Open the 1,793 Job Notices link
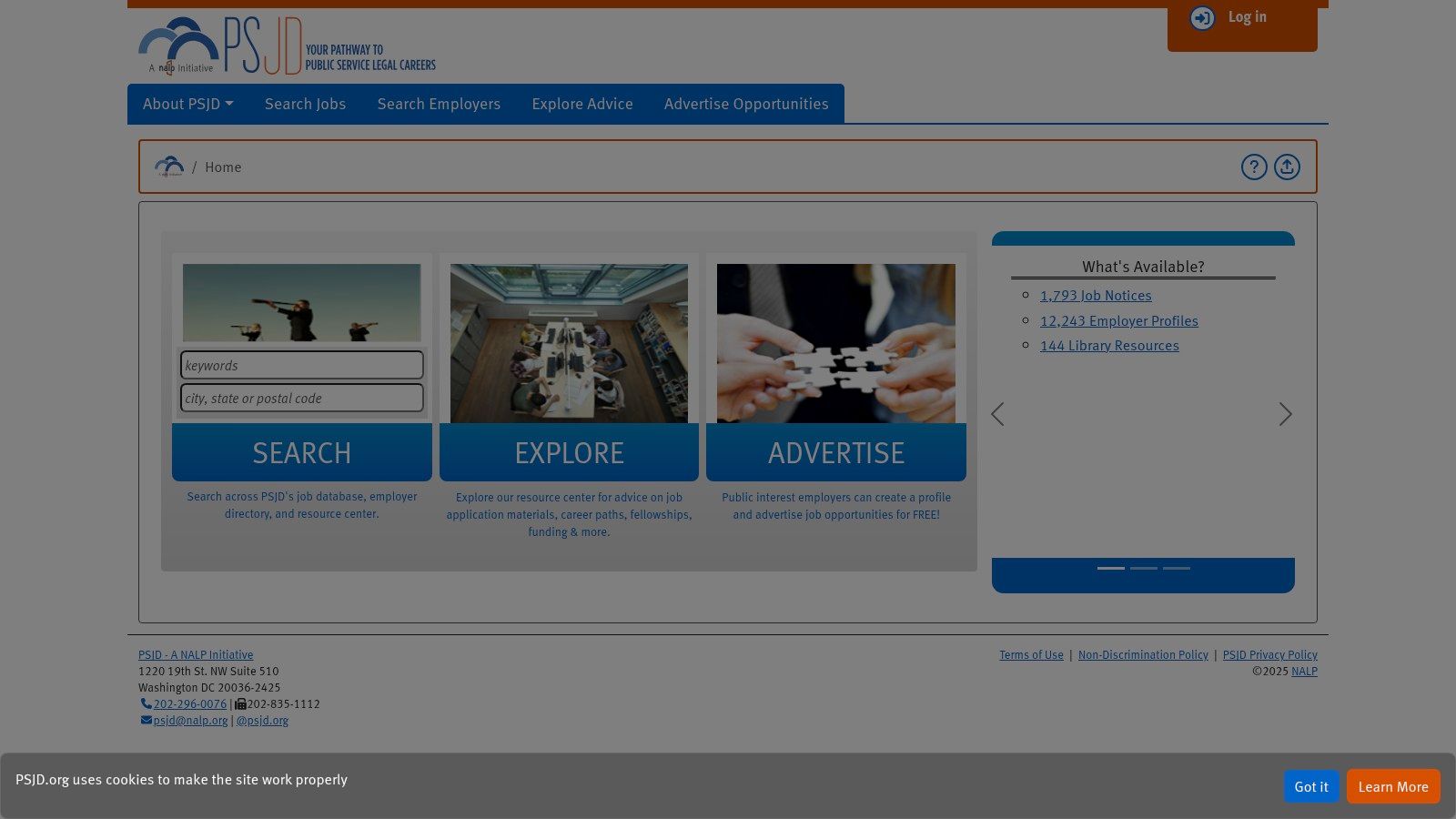Image resolution: width=1456 pixels, height=819 pixels. pyautogui.click(x=1096, y=296)
